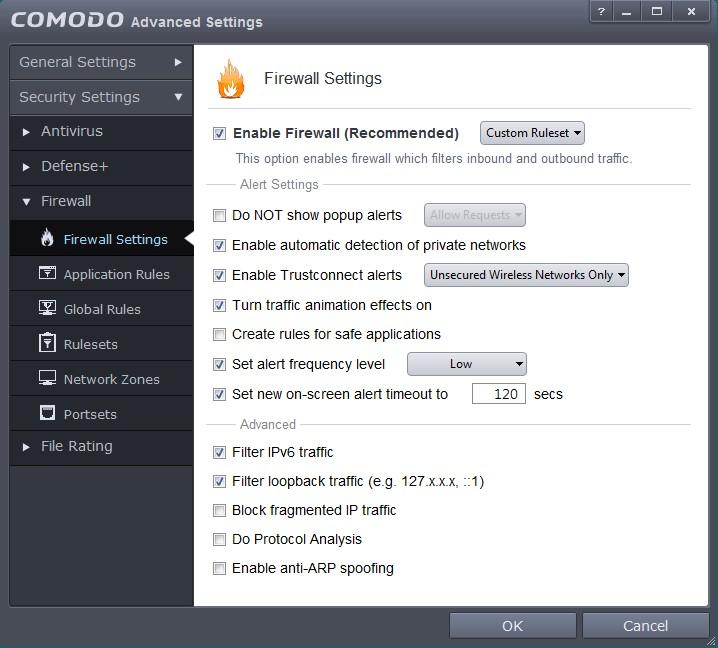The height and width of the screenshot is (648, 718).
Task: Click the OK button
Action: (512, 626)
